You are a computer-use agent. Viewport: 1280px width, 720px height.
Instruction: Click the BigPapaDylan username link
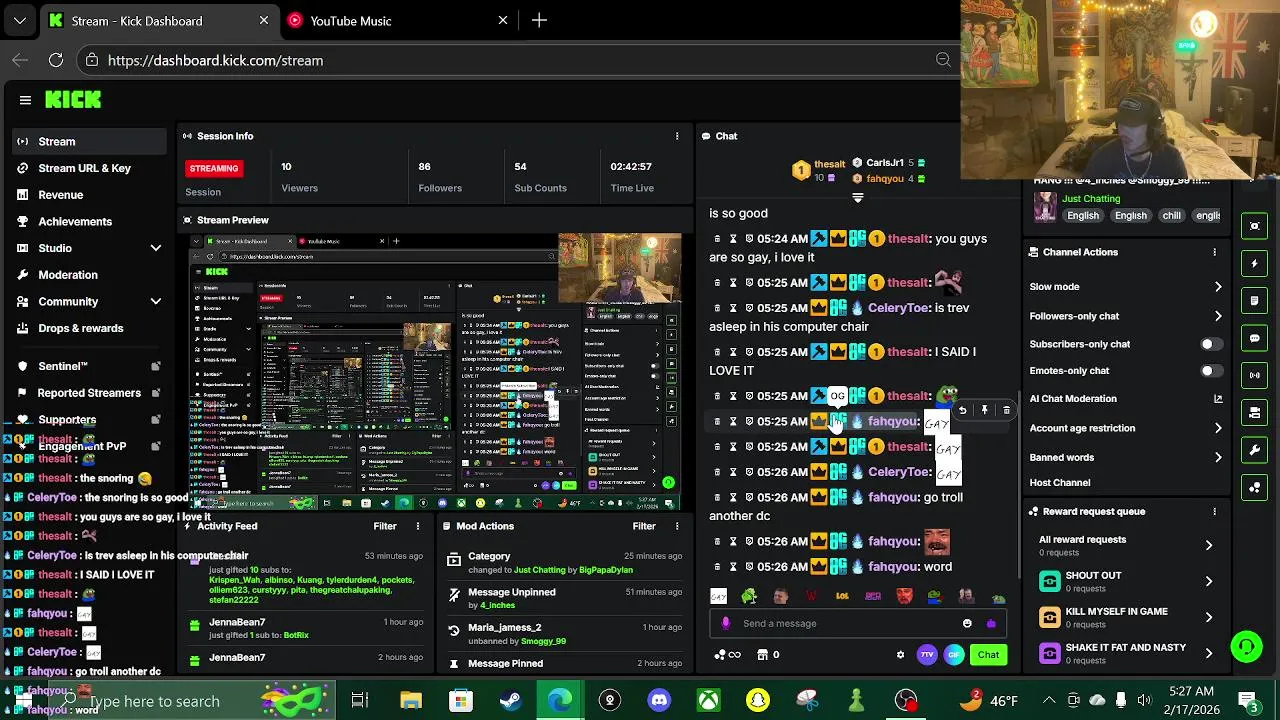(x=606, y=570)
